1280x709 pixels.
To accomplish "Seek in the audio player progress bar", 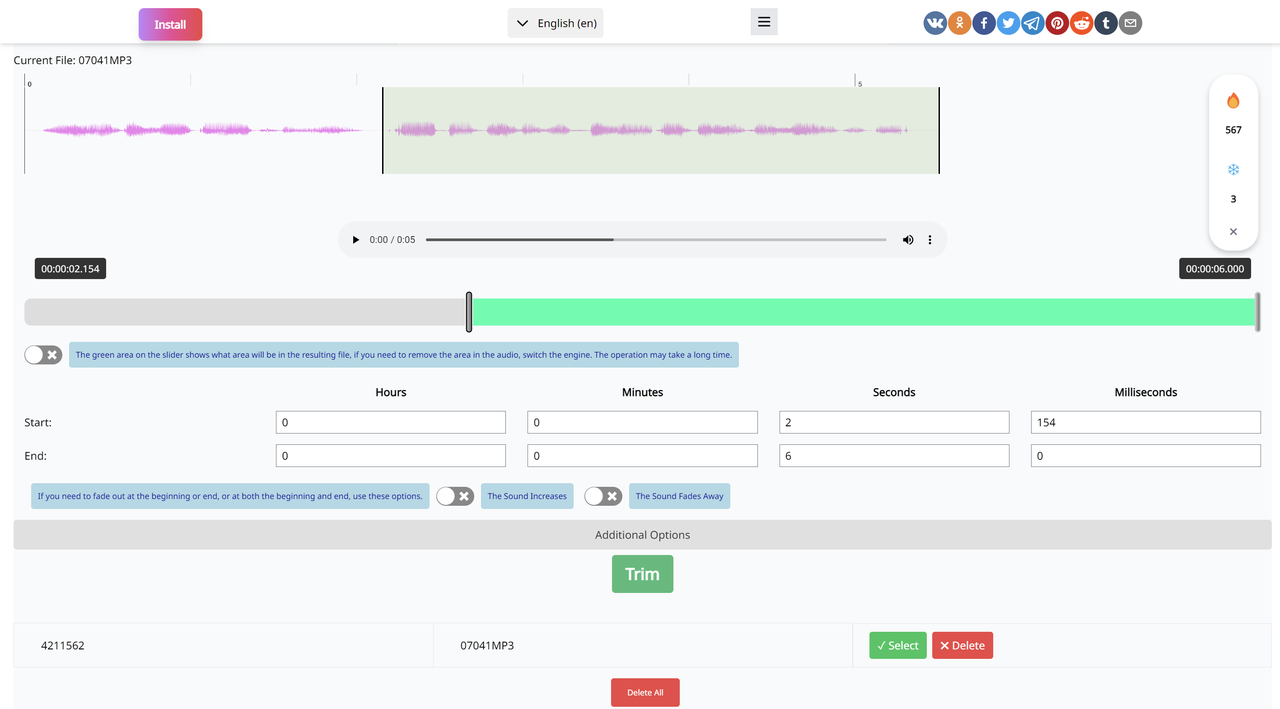I will [x=656, y=240].
